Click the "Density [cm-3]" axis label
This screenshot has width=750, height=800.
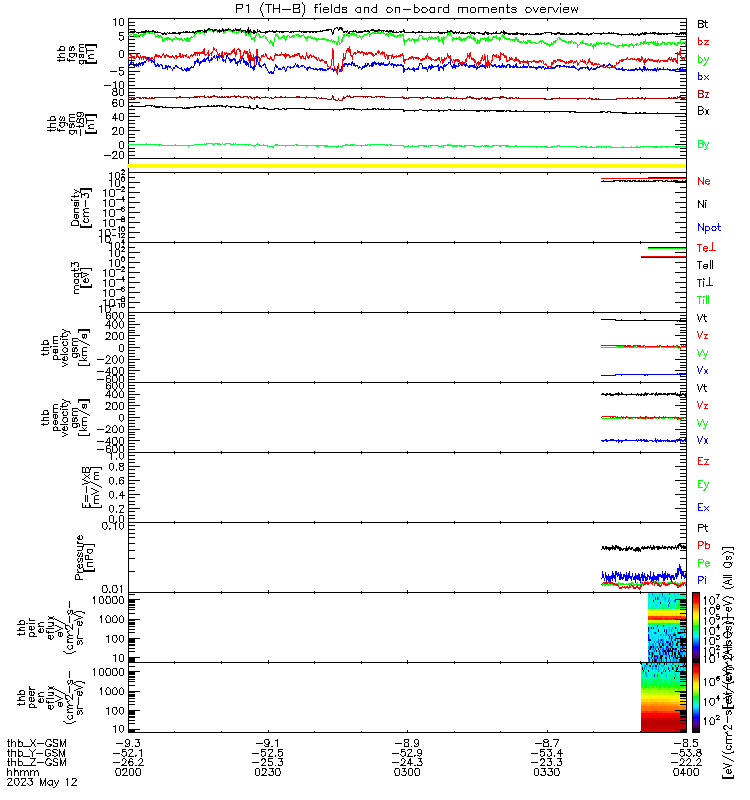(x=81, y=208)
